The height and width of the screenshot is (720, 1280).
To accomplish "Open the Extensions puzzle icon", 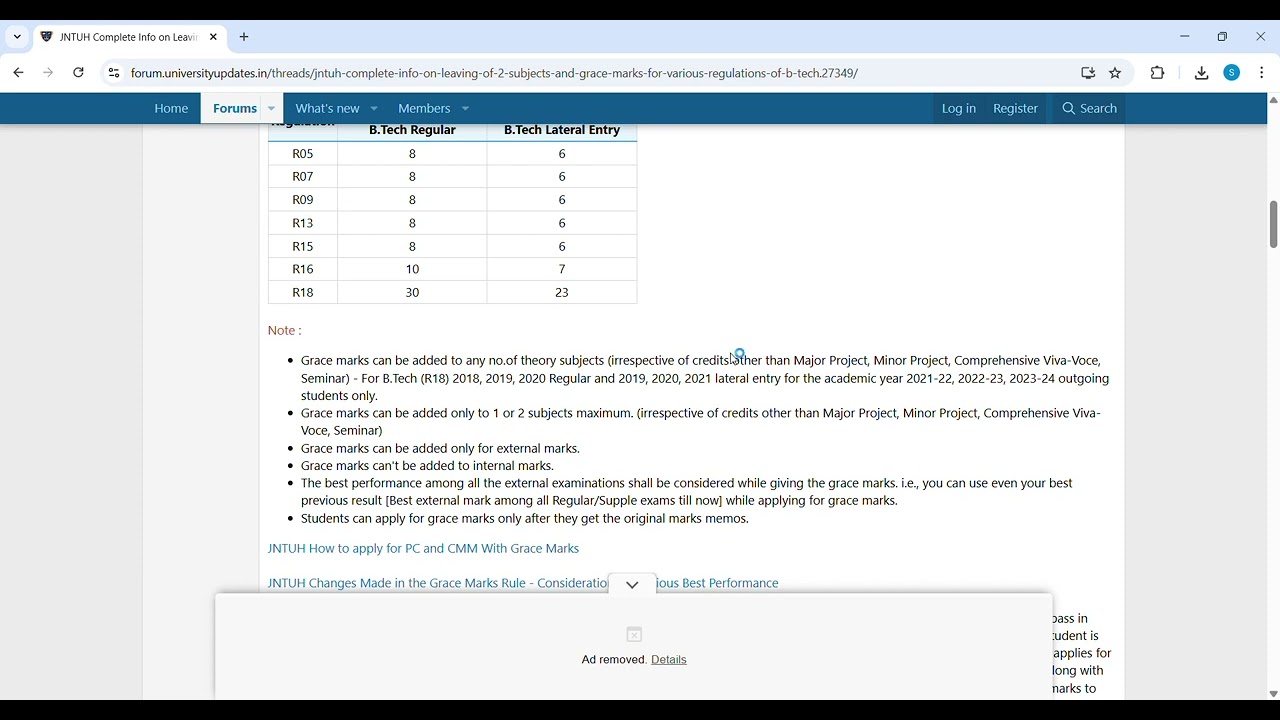I will 1158,73.
